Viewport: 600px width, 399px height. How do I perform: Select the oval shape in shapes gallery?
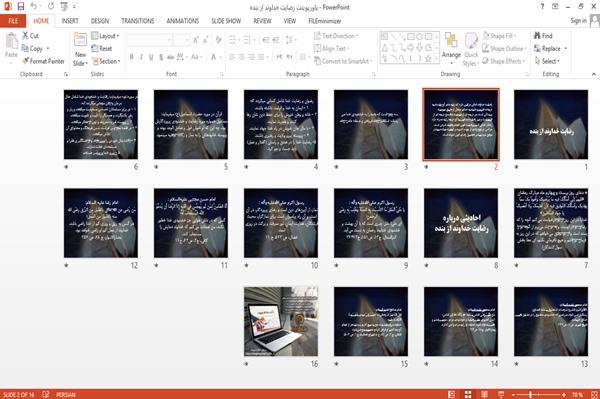click(x=420, y=37)
